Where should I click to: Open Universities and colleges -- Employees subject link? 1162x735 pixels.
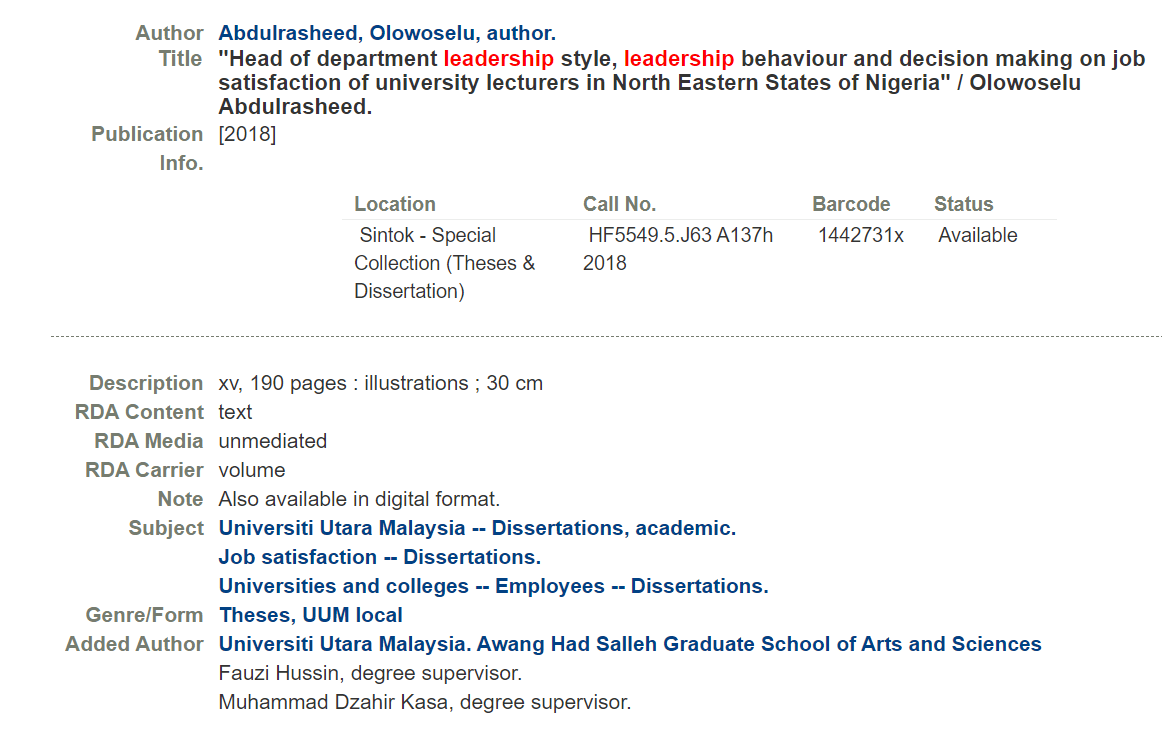(493, 586)
